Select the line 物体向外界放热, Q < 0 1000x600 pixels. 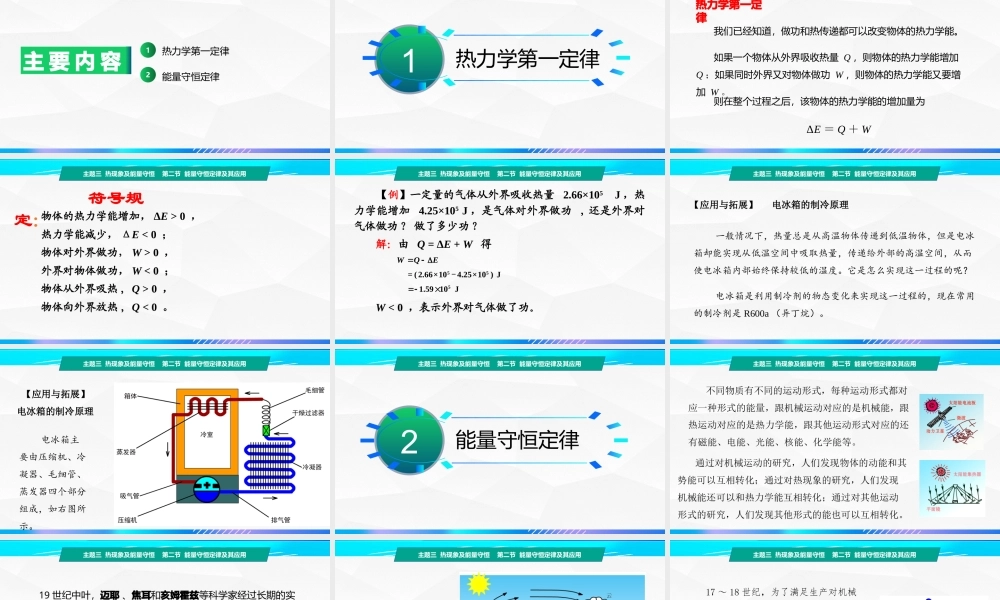(x=105, y=307)
